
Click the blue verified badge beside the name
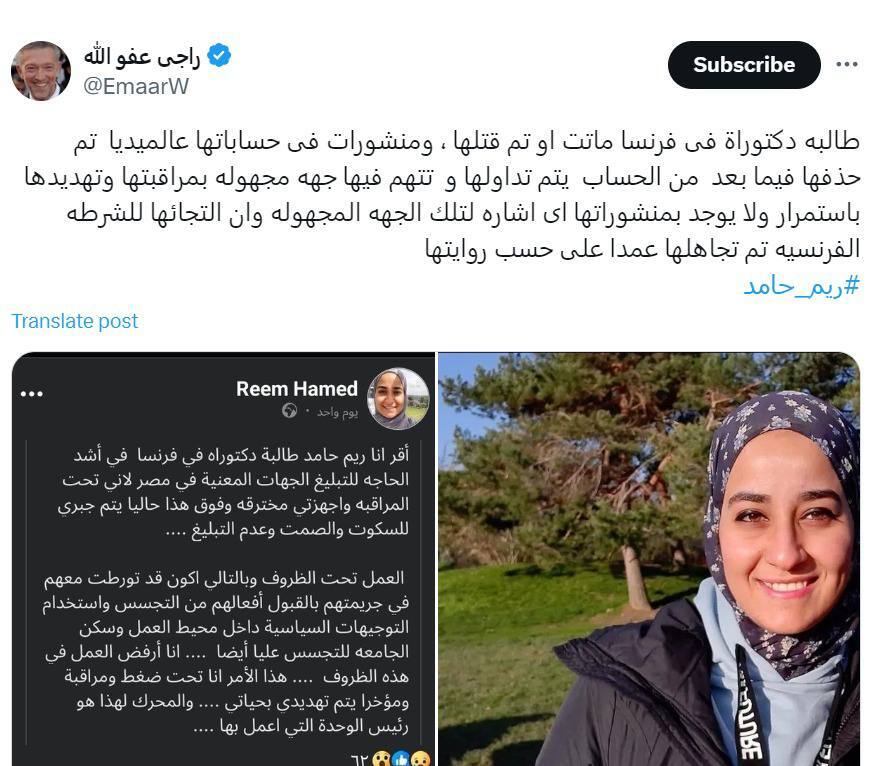(x=219, y=55)
